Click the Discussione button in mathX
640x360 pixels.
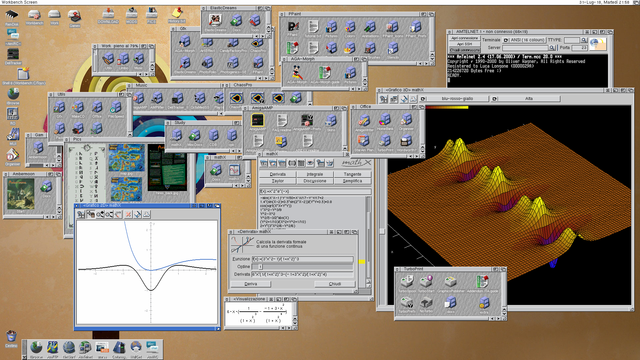315,181
